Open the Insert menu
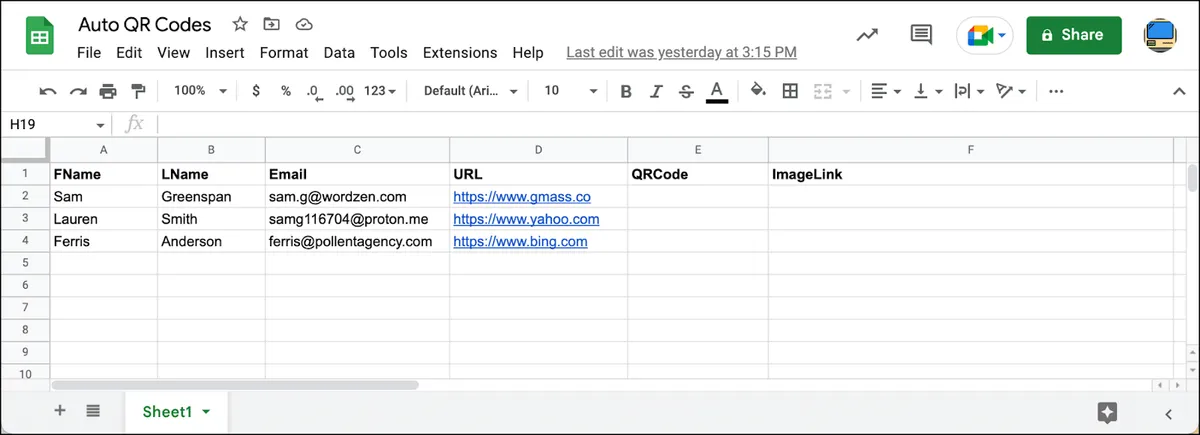This screenshot has height=435, width=1200. click(225, 53)
